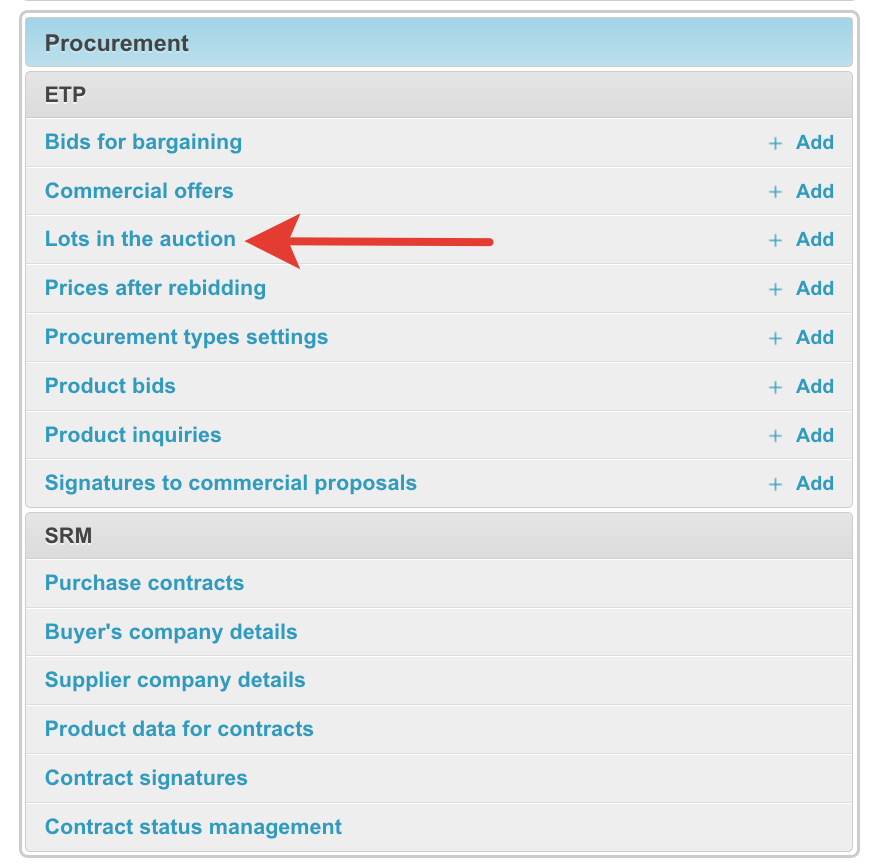Go to Lots in the auction
Image resolution: width=874 pixels, height=864 pixels.
(140, 239)
